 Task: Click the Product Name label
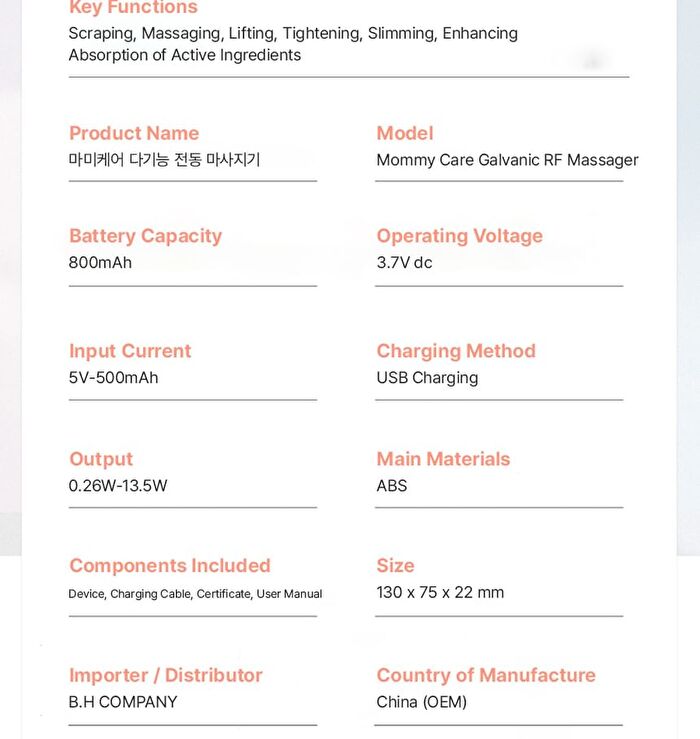pos(134,133)
